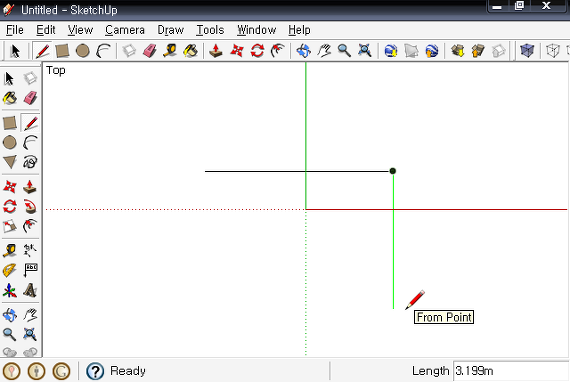Screen dimensions: 570x382
Task: Select the Offset tool in the horizontal toolbar
Action: coord(277,51)
